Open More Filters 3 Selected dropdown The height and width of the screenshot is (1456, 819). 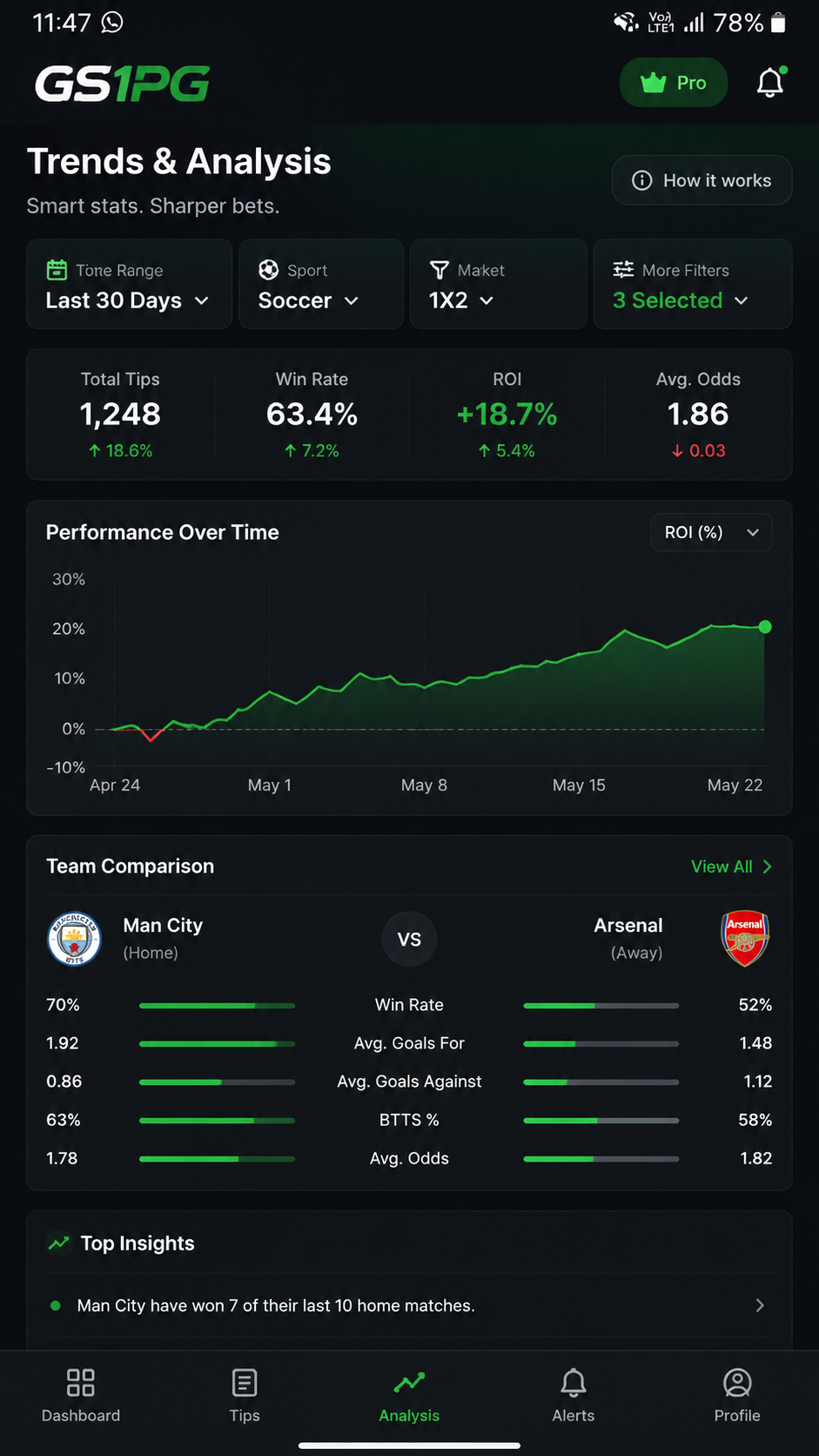[693, 284]
